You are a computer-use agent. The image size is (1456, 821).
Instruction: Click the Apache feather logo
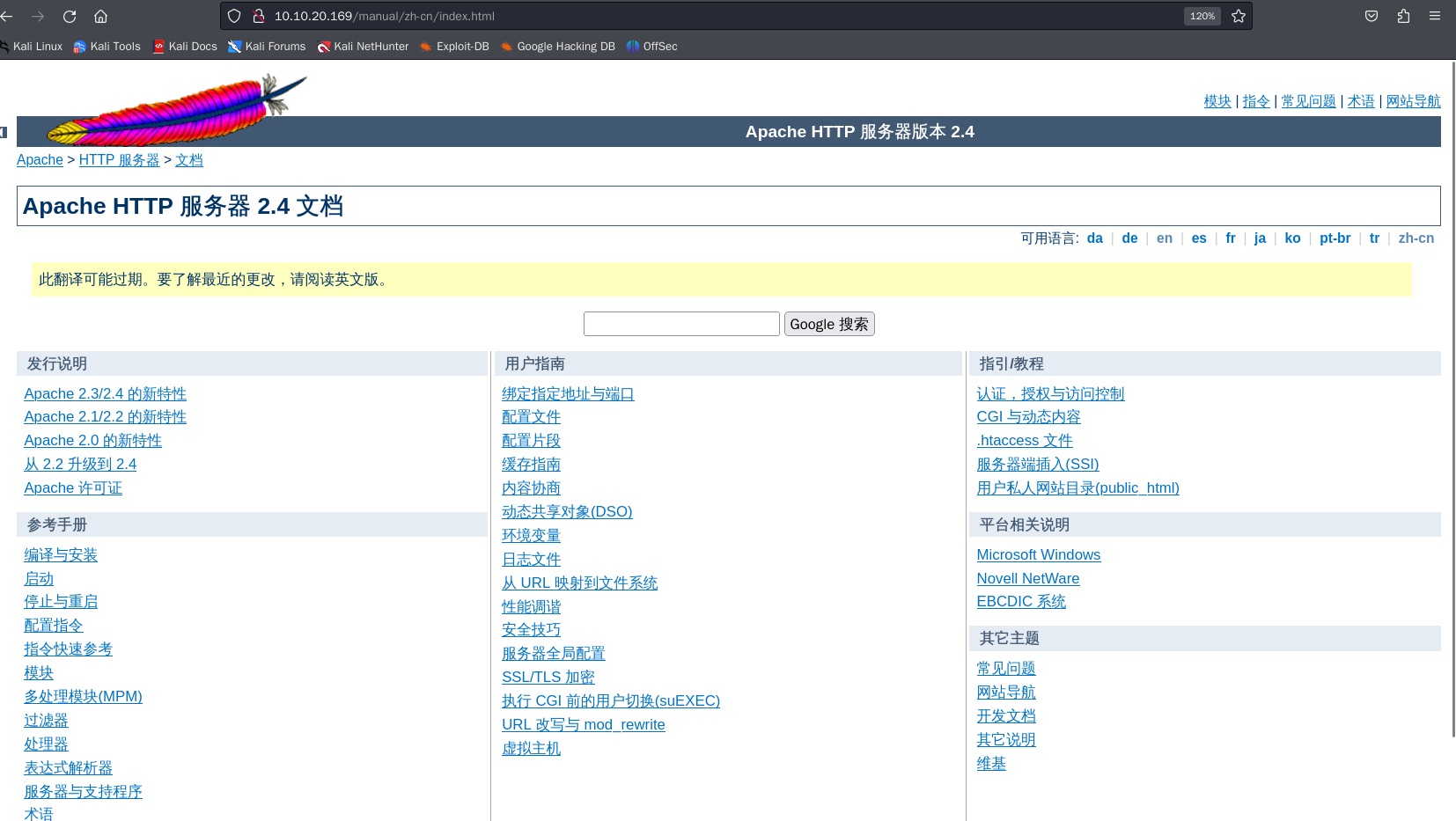pos(176,110)
